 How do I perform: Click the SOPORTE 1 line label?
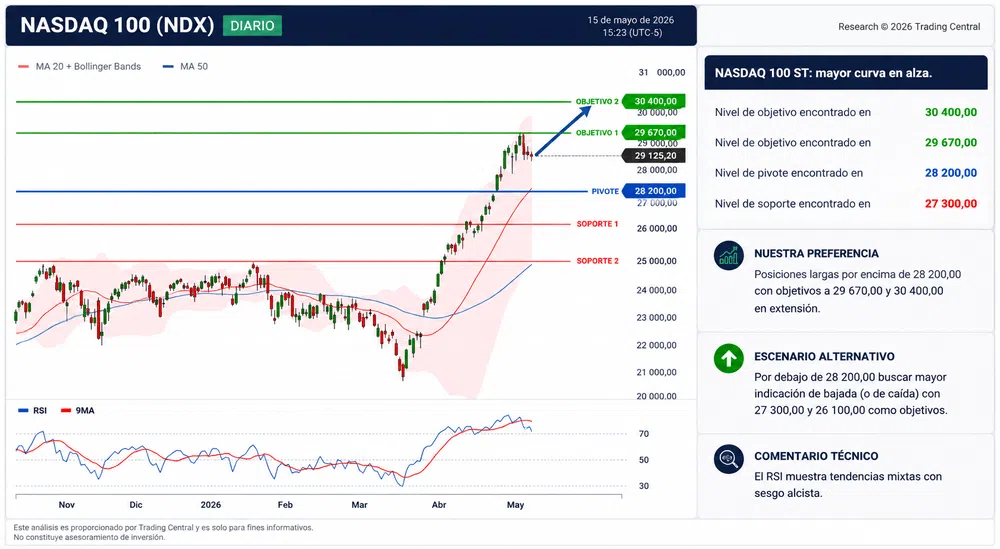pyautogui.click(x=598, y=224)
